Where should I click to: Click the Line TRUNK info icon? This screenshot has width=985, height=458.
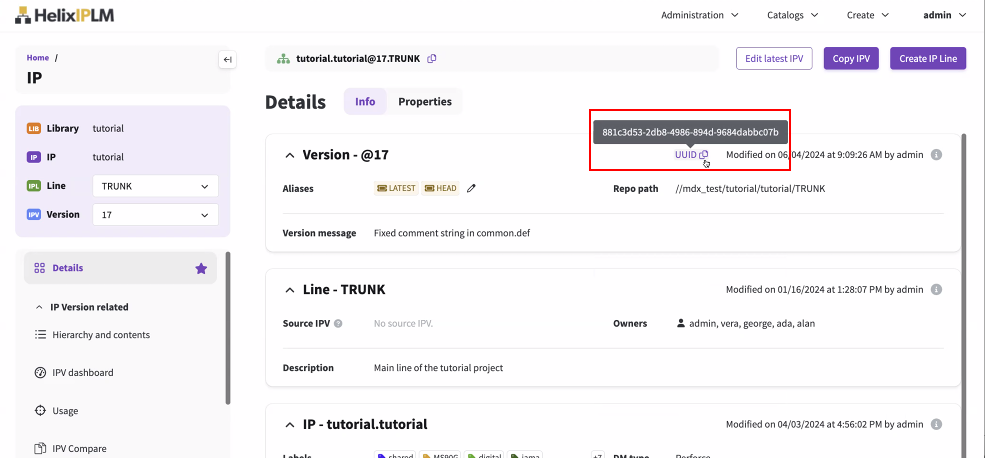[937, 290]
